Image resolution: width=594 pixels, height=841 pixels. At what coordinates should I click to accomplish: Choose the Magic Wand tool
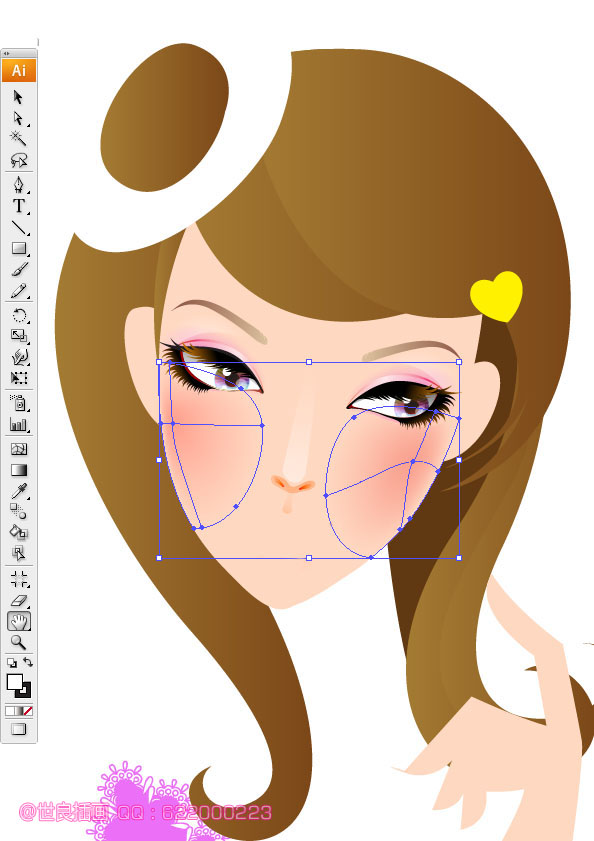coord(18,138)
